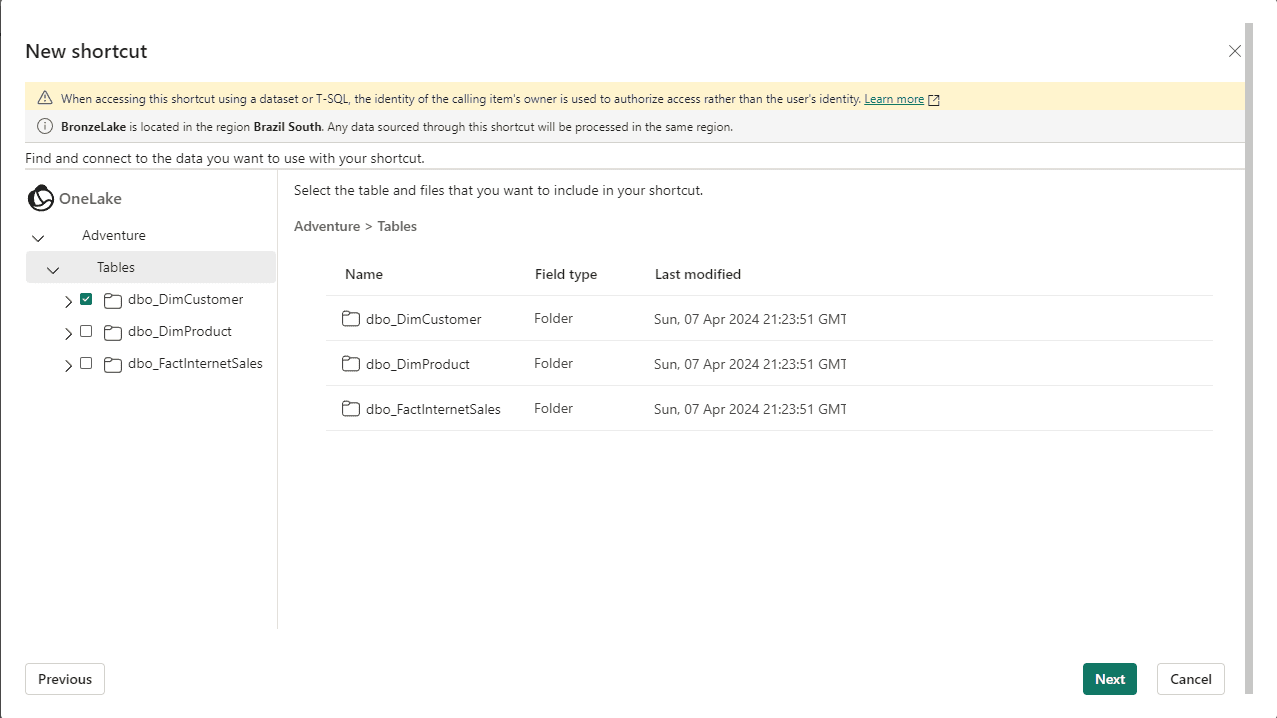Expand dbo_DimProduct tree node chevron
1277x718 pixels.
68,334
